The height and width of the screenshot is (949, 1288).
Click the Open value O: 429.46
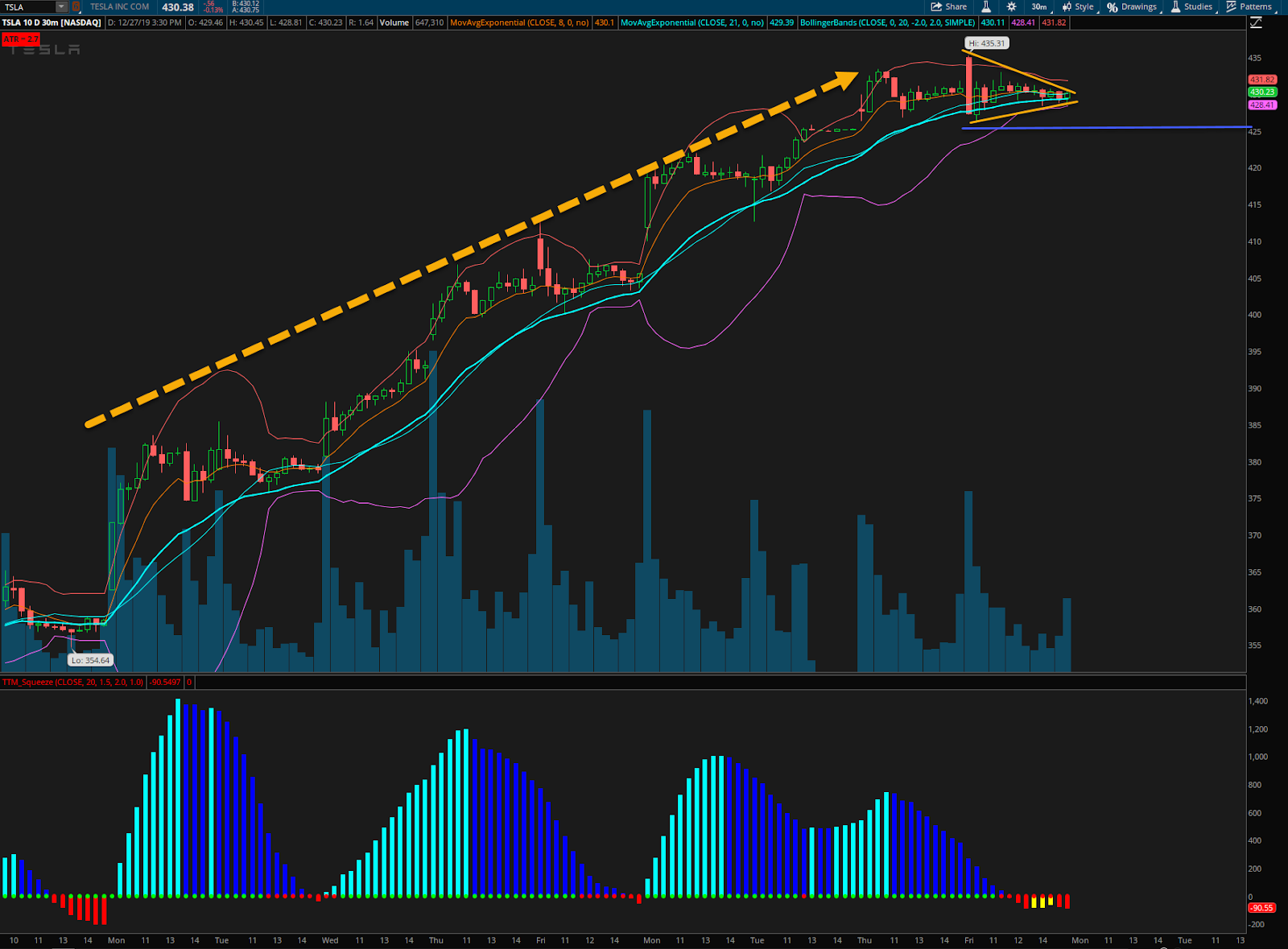[x=205, y=23]
